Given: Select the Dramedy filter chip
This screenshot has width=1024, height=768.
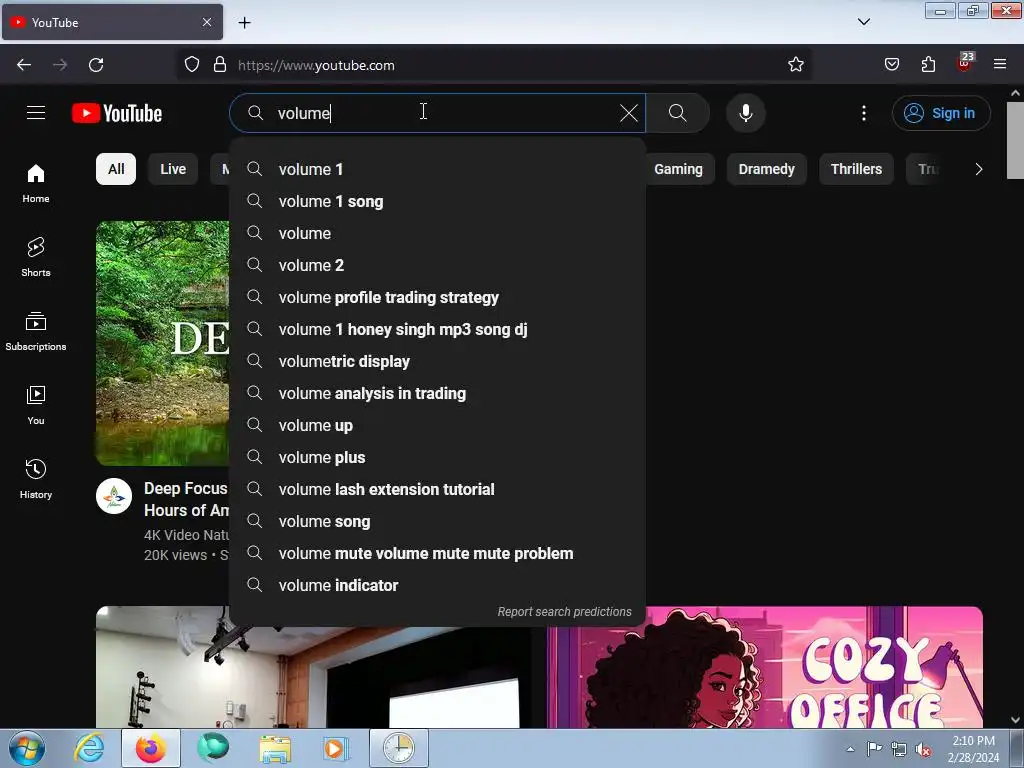Looking at the screenshot, I should coord(767,169).
